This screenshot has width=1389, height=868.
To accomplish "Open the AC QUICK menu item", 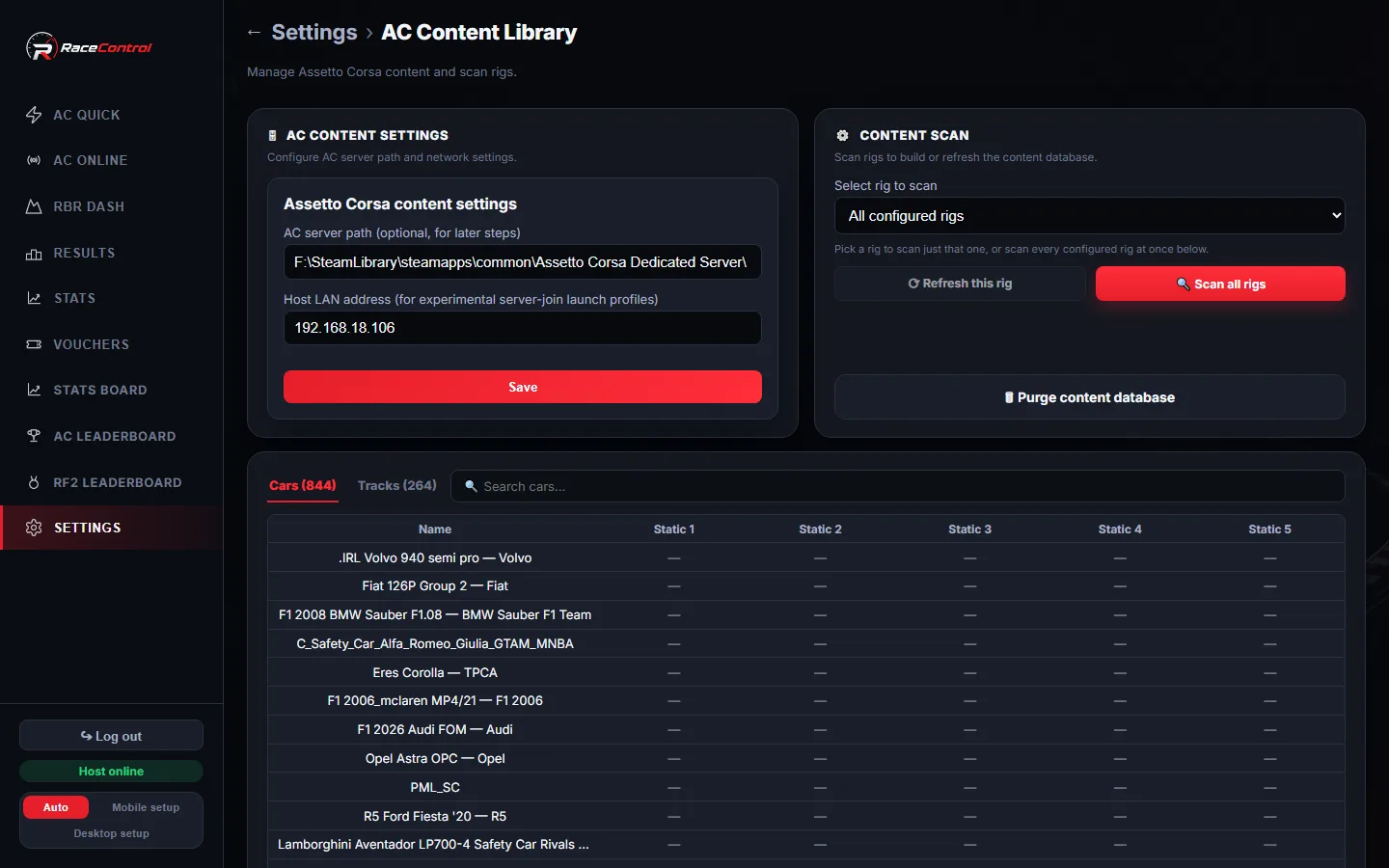I will 112,115.
